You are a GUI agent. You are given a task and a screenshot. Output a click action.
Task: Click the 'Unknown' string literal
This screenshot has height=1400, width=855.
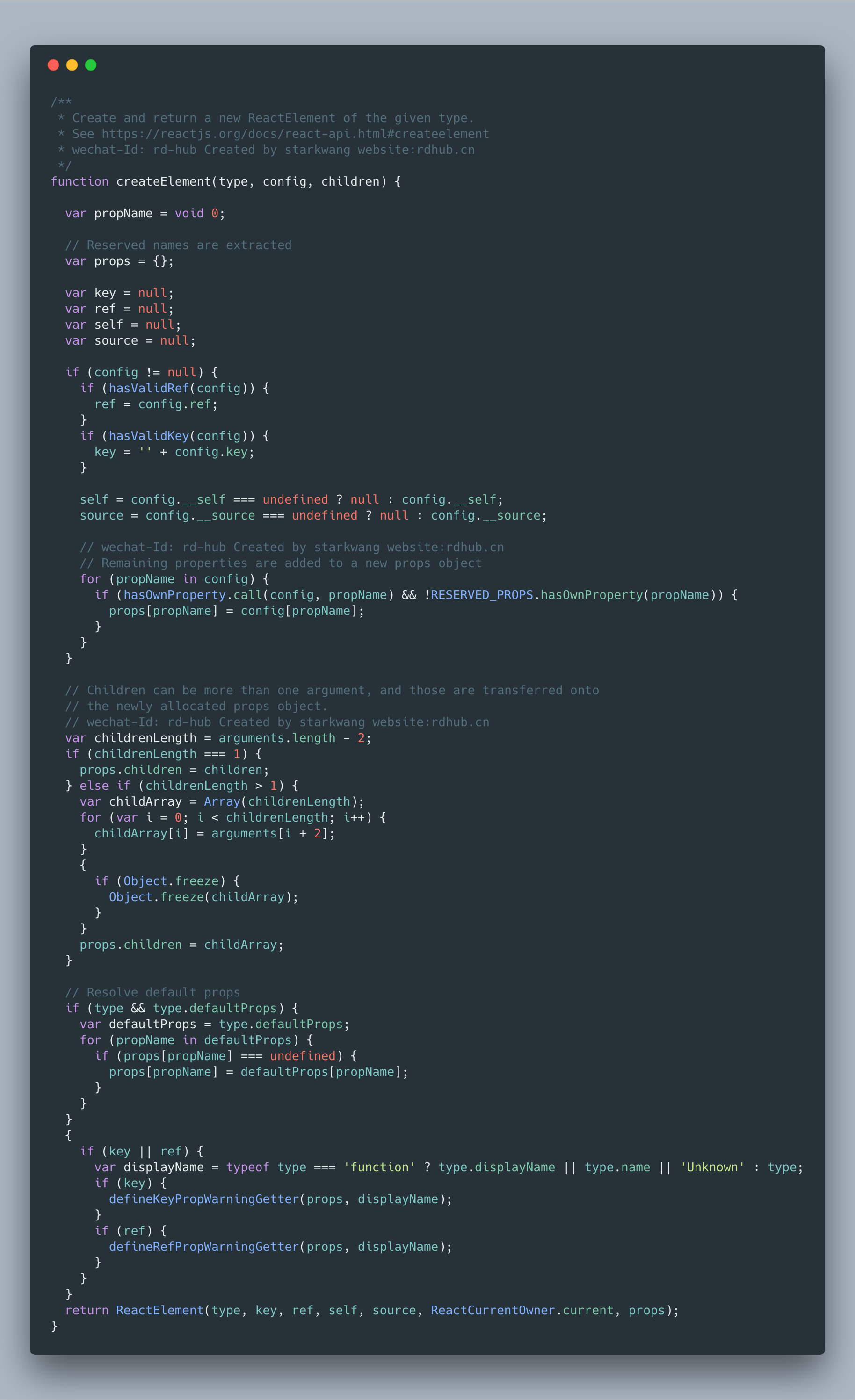[712, 1168]
